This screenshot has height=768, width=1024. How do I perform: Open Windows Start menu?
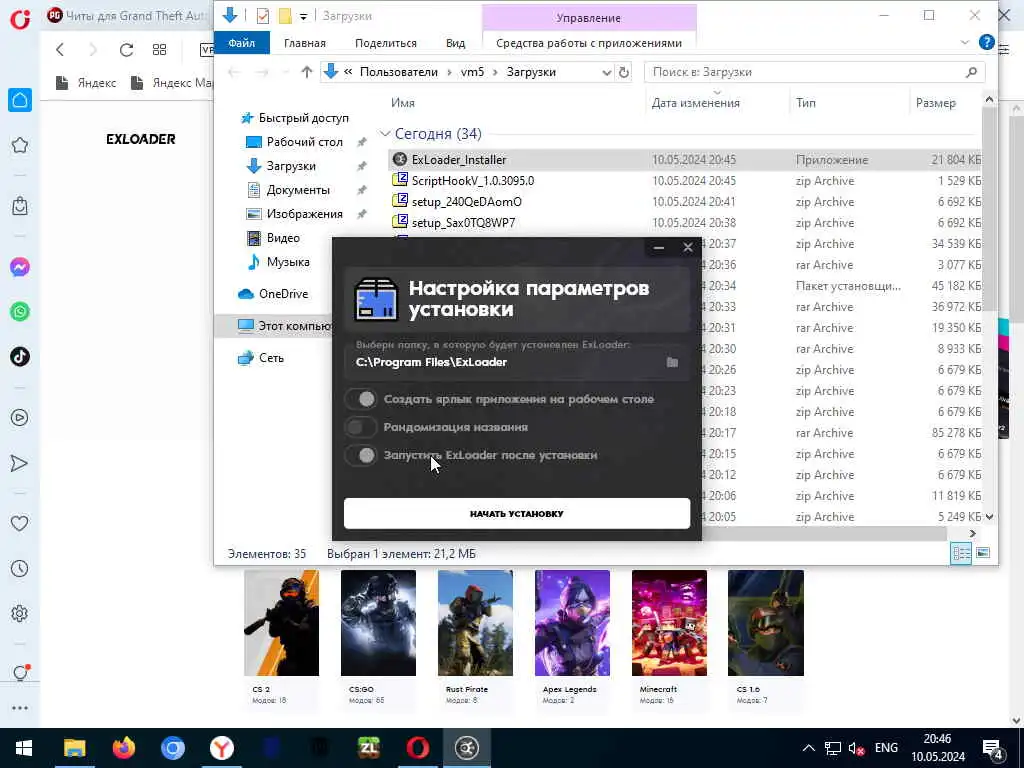tap(24, 748)
